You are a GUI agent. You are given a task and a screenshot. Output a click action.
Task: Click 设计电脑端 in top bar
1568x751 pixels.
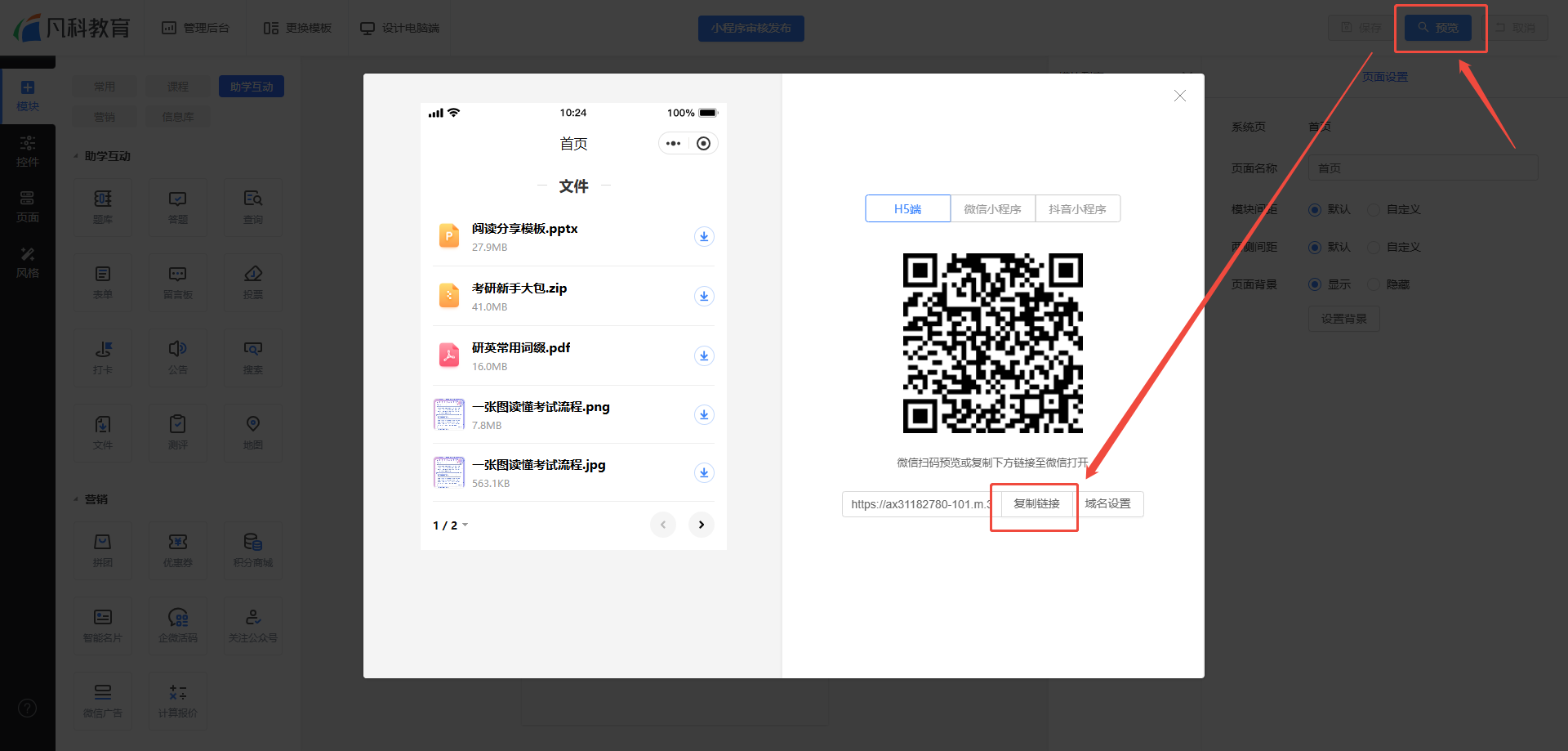point(400,28)
